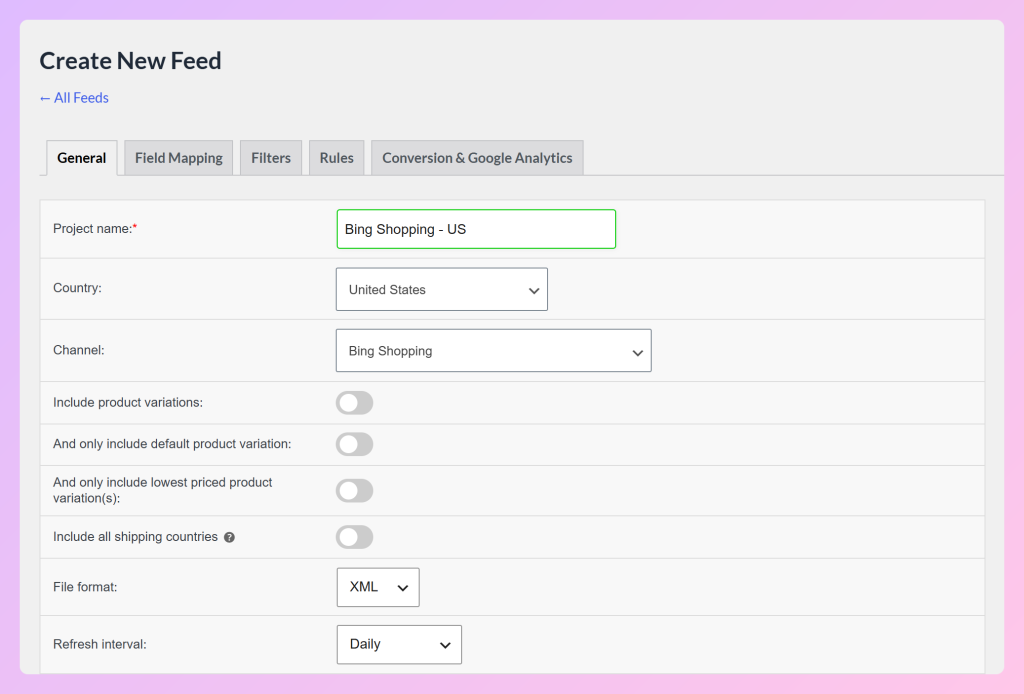Go to the Rules tab

[x=336, y=158]
